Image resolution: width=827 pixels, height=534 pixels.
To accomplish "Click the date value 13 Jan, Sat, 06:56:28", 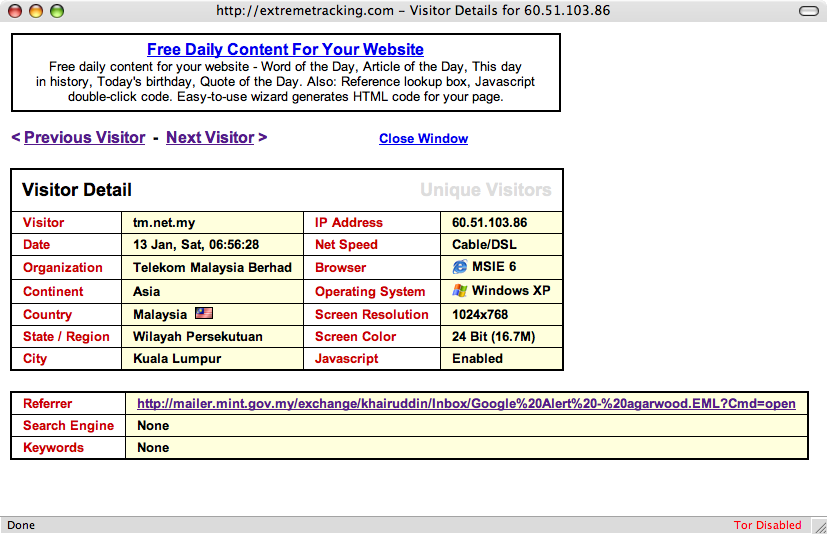I will (196, 245).
